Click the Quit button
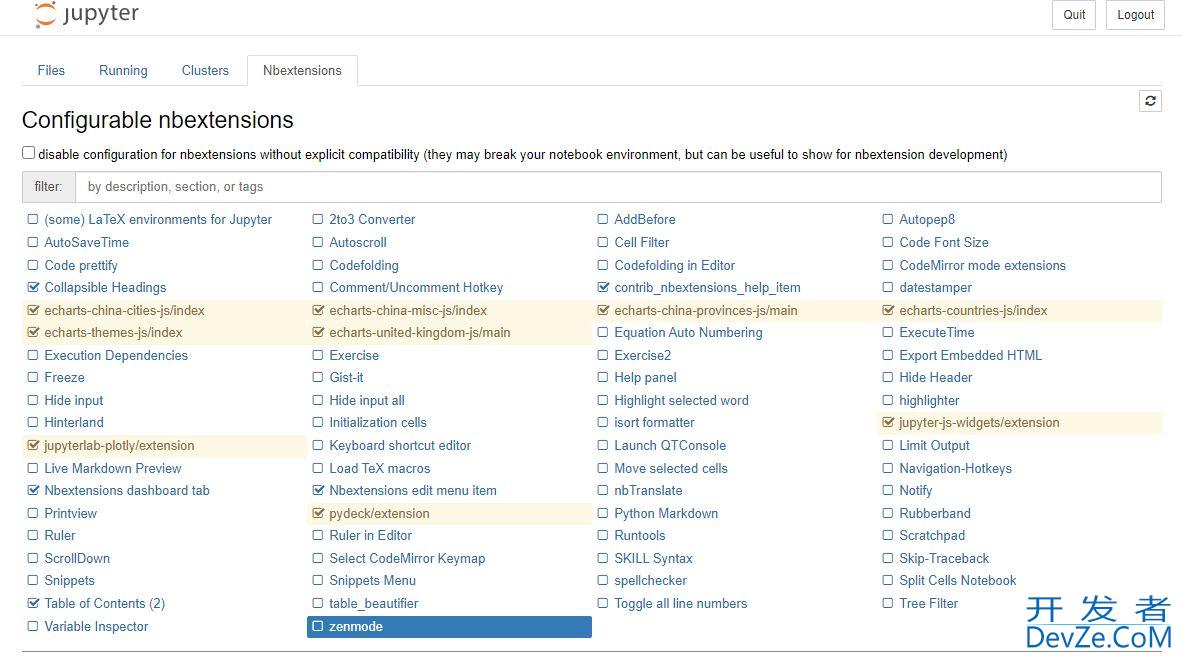 point(1073,15)
